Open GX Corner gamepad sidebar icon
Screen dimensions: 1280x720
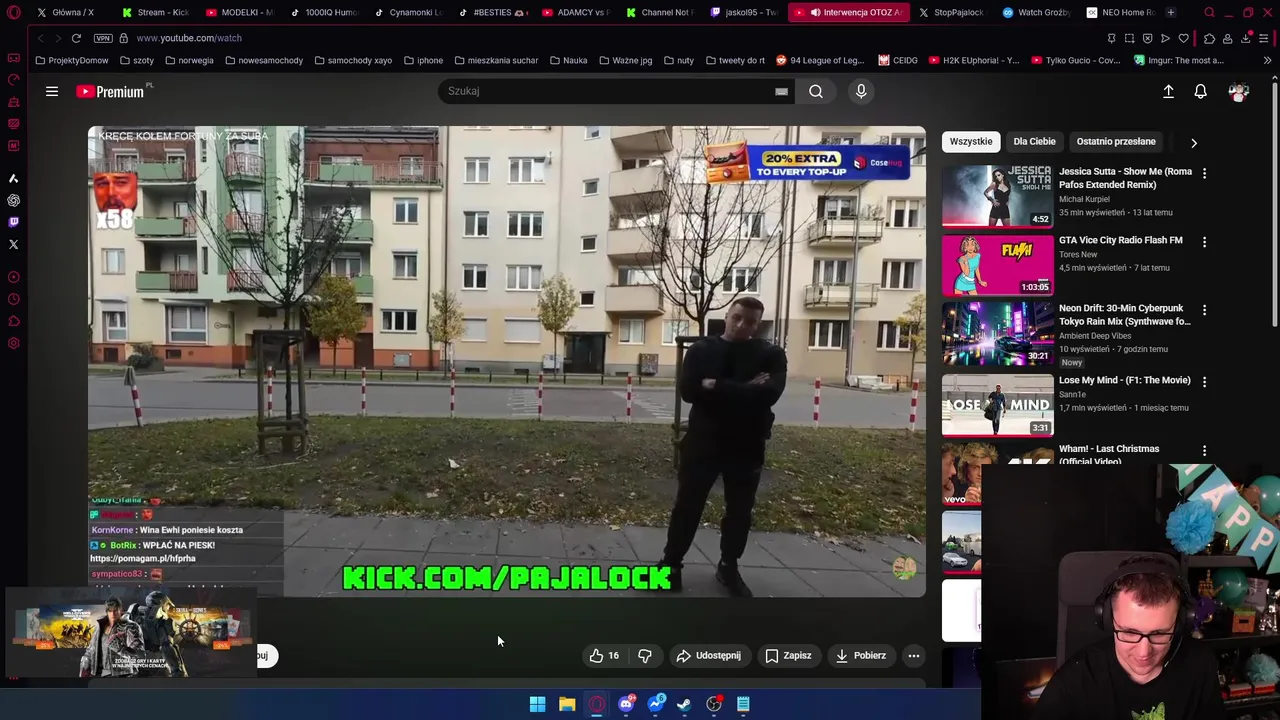pos(13,58)
